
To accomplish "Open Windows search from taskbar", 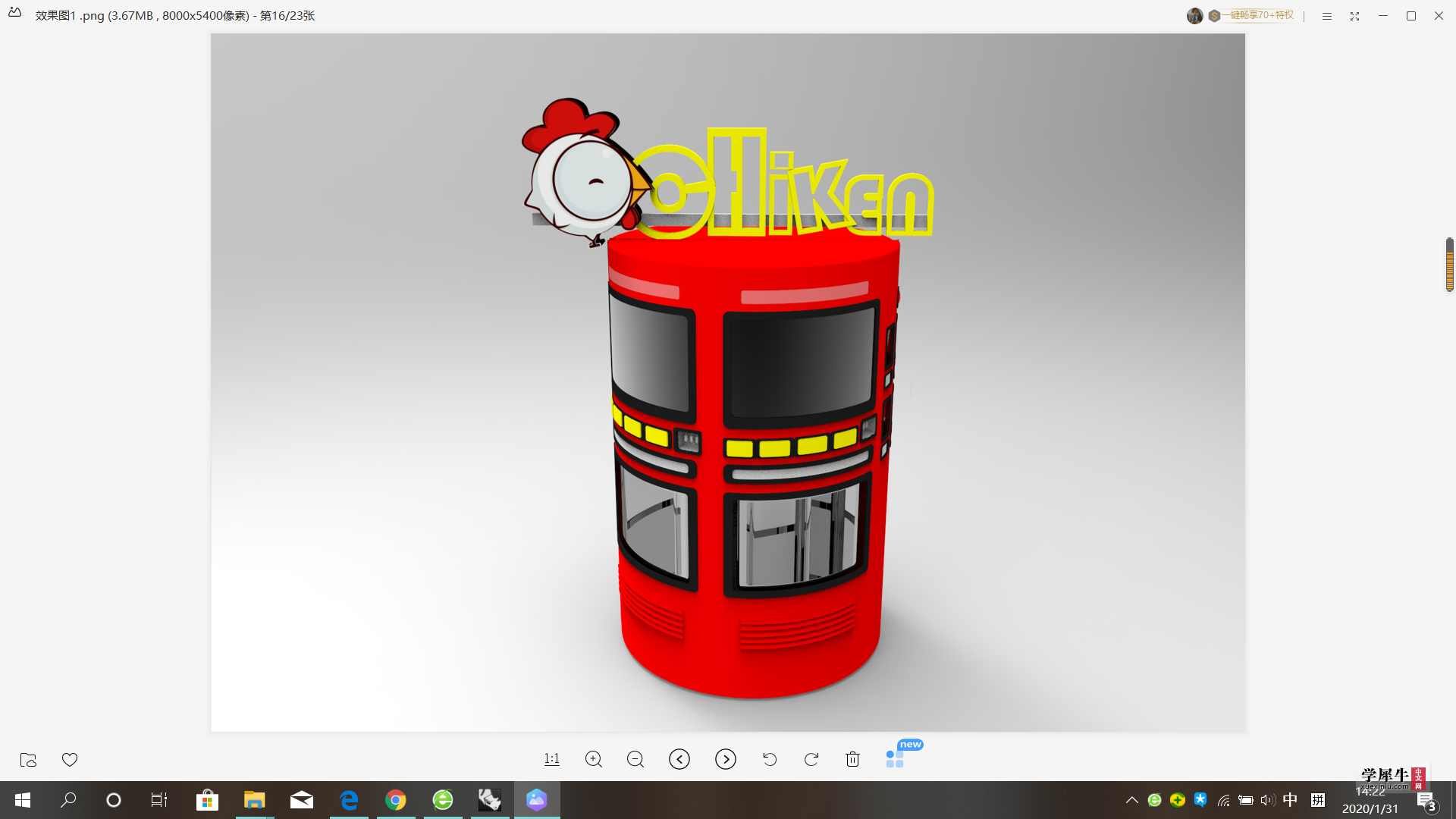I will click(x=68, y=800).
